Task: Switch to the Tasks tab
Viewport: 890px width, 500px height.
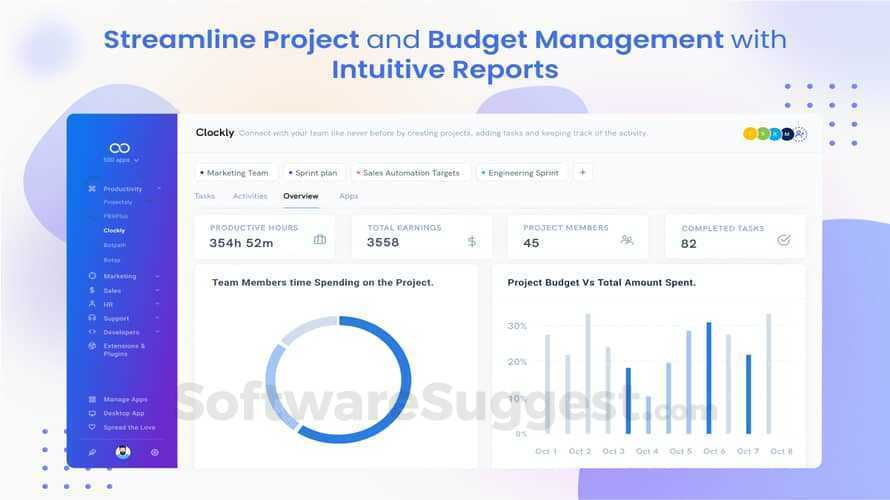Action: [204, 196]
